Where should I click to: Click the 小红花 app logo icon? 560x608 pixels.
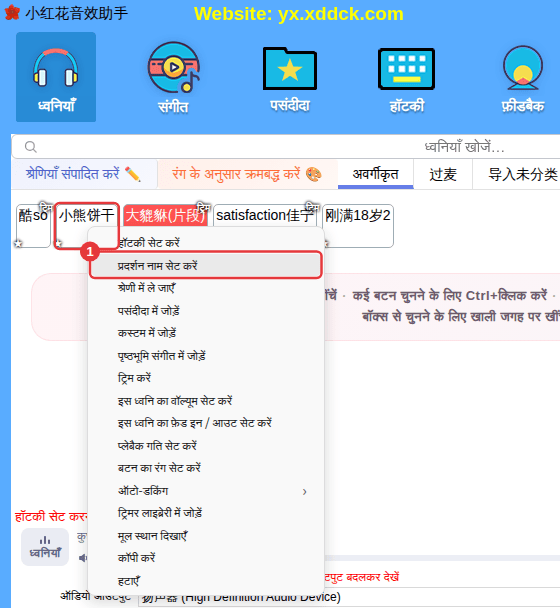(x=12, y=12)
